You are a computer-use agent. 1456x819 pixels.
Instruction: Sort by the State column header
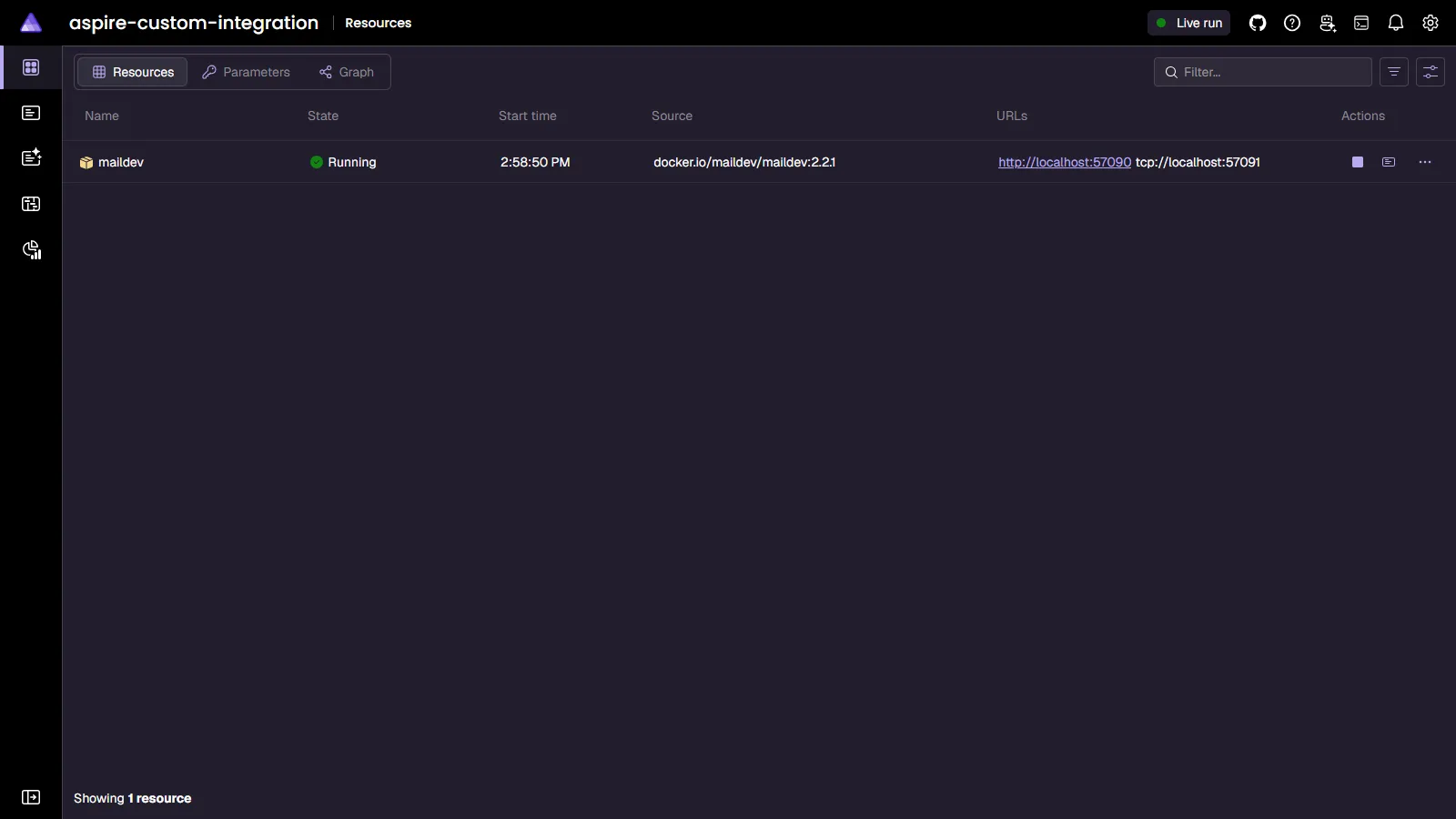pyautogui.click(x=323, y=116)
